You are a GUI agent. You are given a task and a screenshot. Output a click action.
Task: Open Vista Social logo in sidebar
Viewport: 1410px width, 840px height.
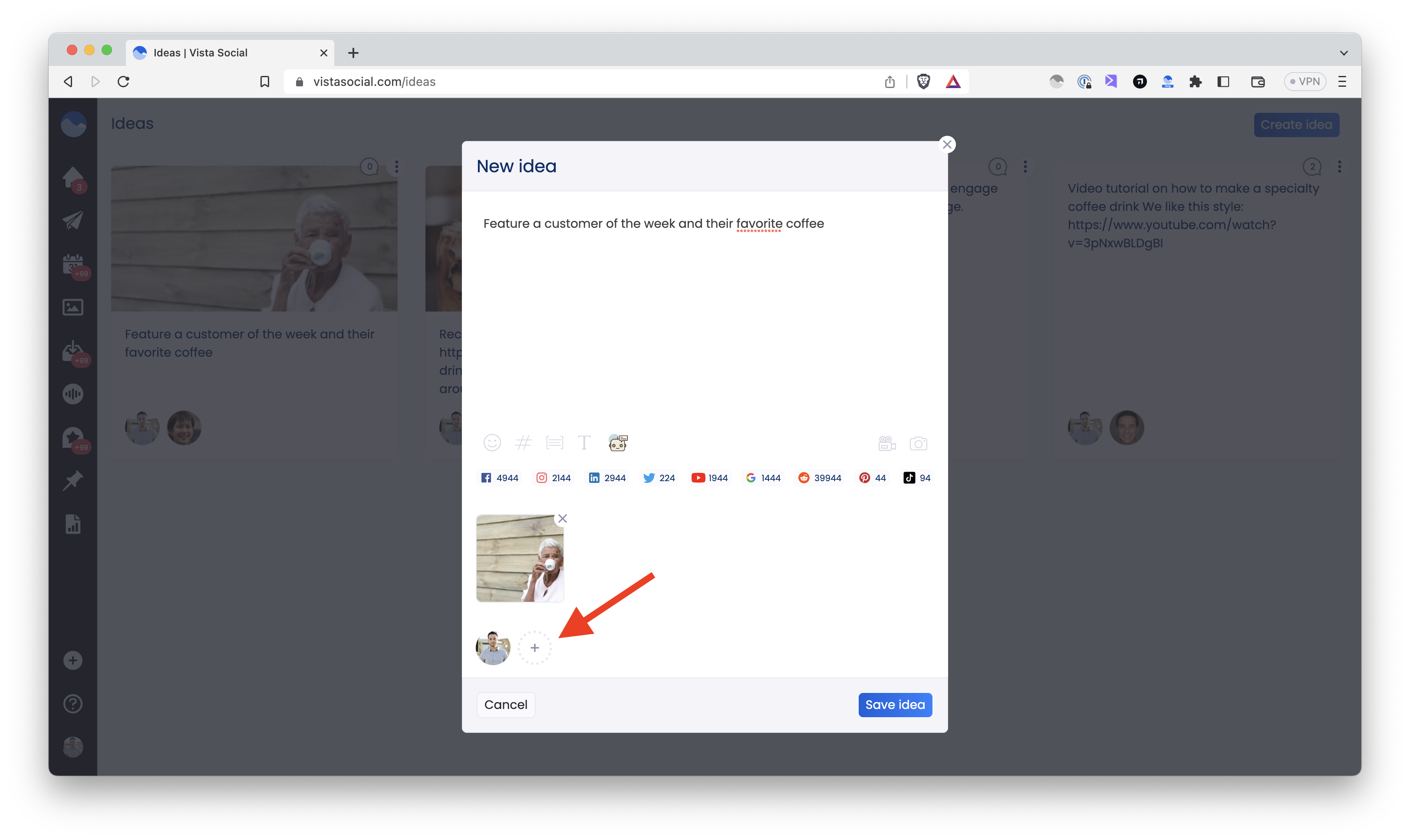[x=74, y=124]
